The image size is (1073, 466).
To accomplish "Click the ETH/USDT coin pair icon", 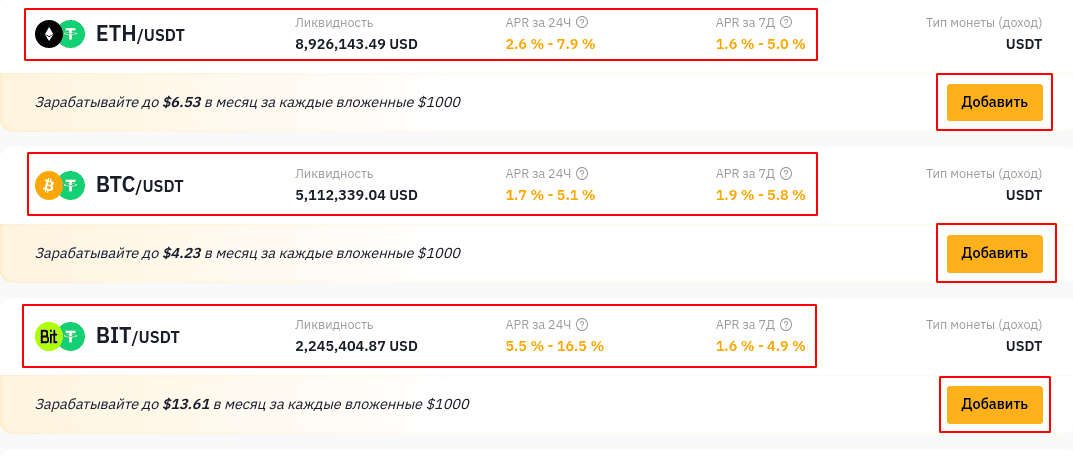I will click(x=60, y=34).
